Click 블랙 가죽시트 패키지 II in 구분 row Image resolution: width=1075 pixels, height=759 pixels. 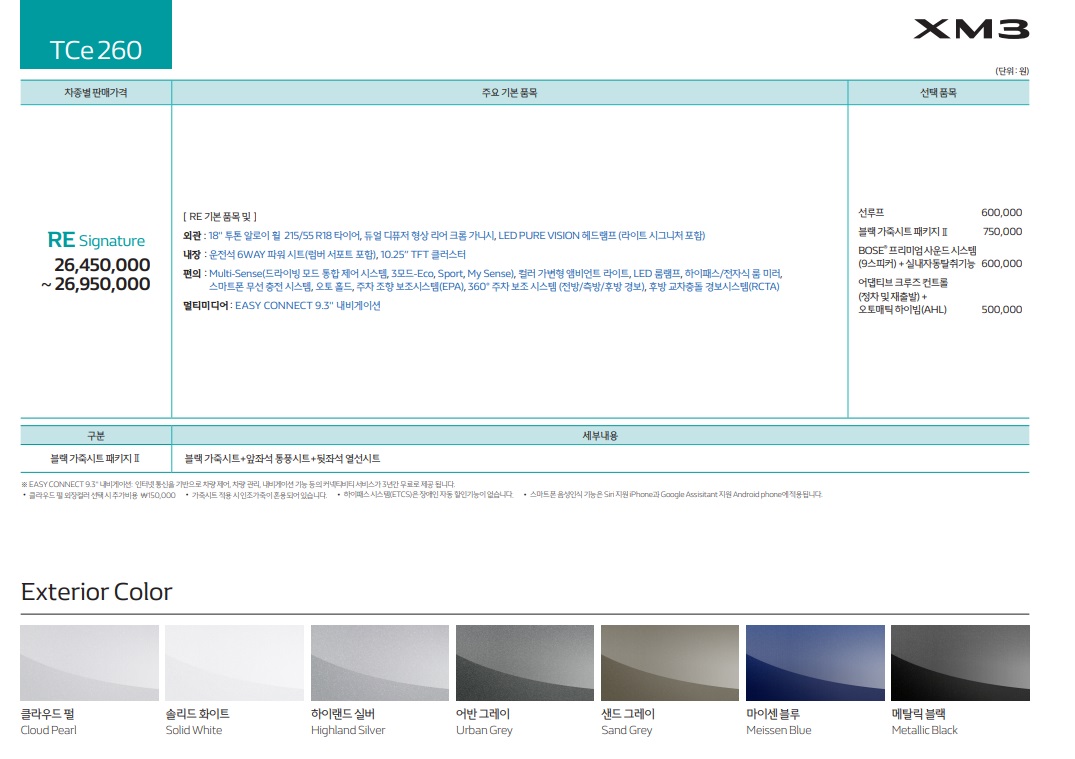tap(95, 458)
